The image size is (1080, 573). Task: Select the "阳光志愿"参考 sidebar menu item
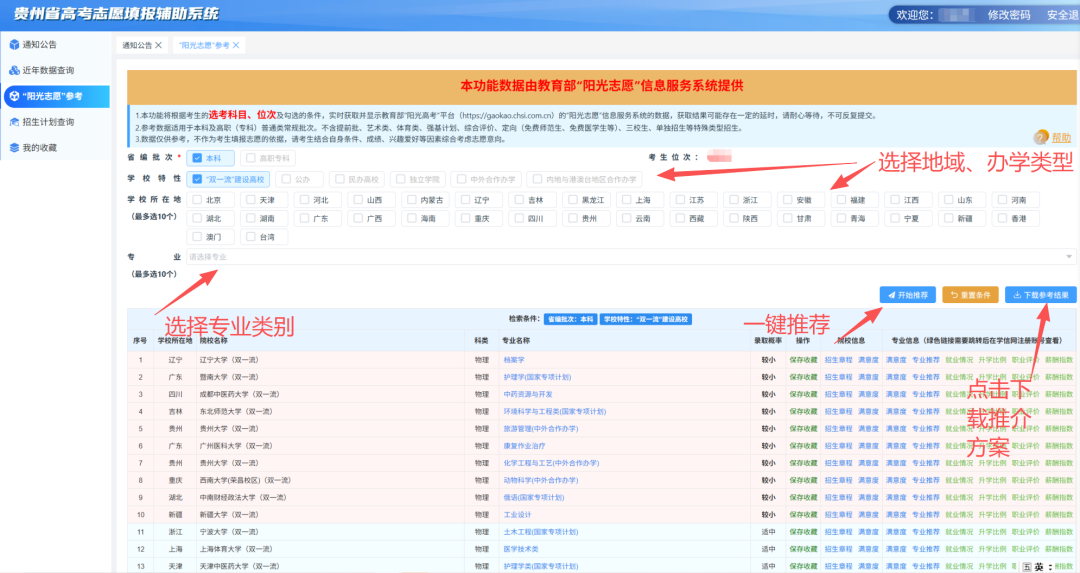(x=56, y=96)
